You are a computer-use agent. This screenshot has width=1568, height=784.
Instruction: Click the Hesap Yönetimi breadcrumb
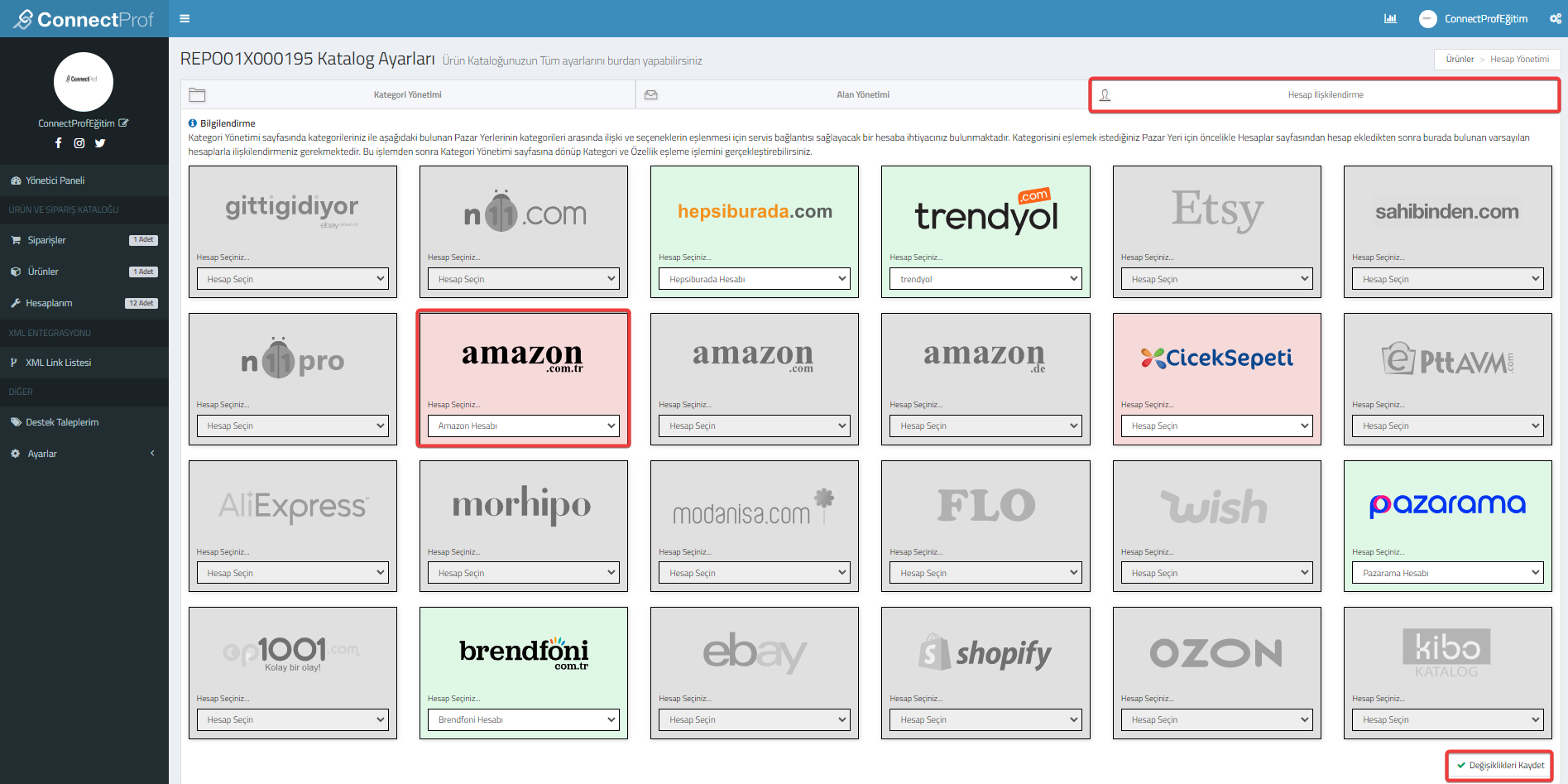click(1519, 59)
